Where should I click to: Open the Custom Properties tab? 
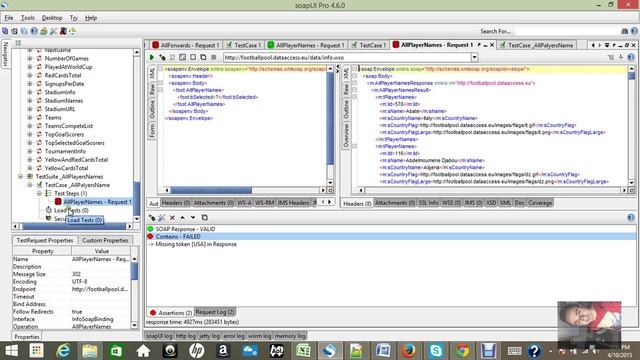(x=105, y=240)
